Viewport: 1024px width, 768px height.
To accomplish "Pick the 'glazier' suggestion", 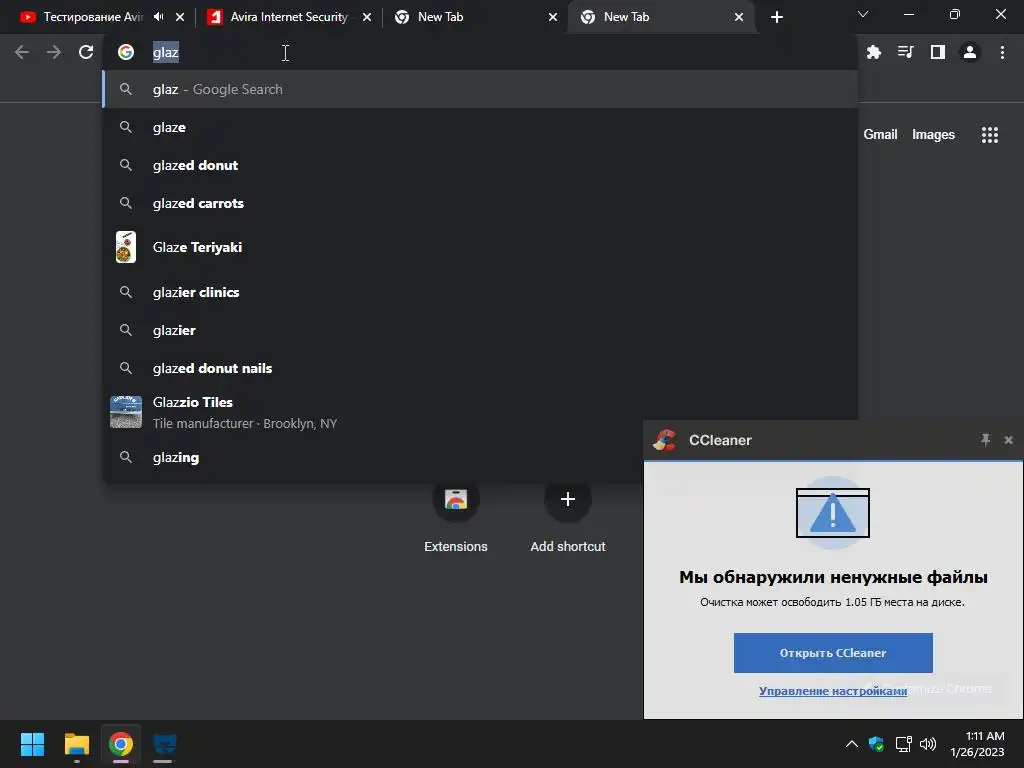I will (480, 330).
